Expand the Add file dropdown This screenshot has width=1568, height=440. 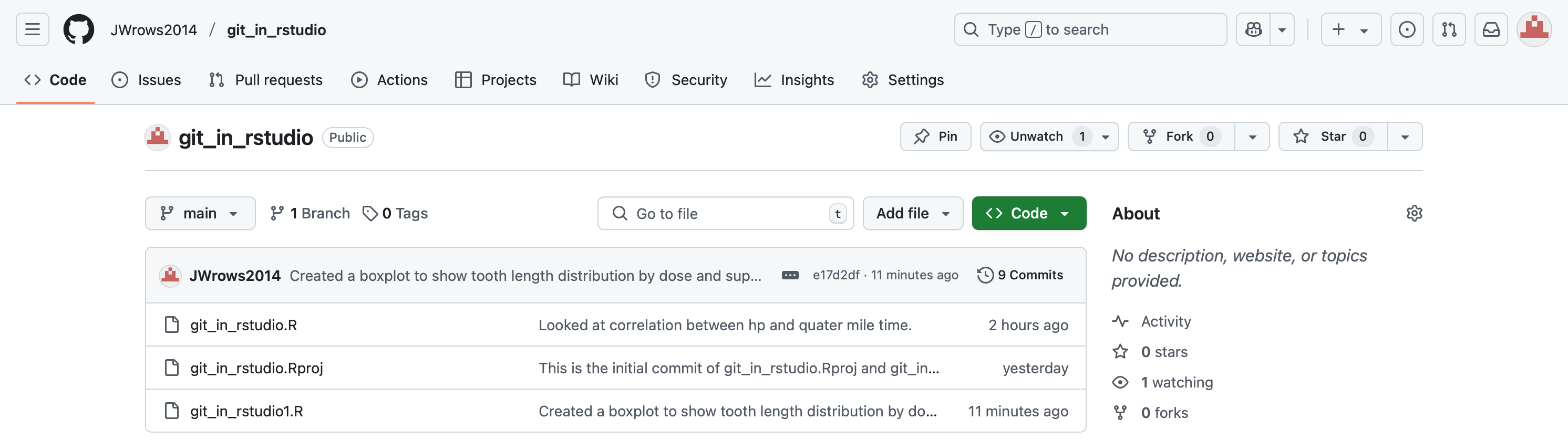point(912,213)
